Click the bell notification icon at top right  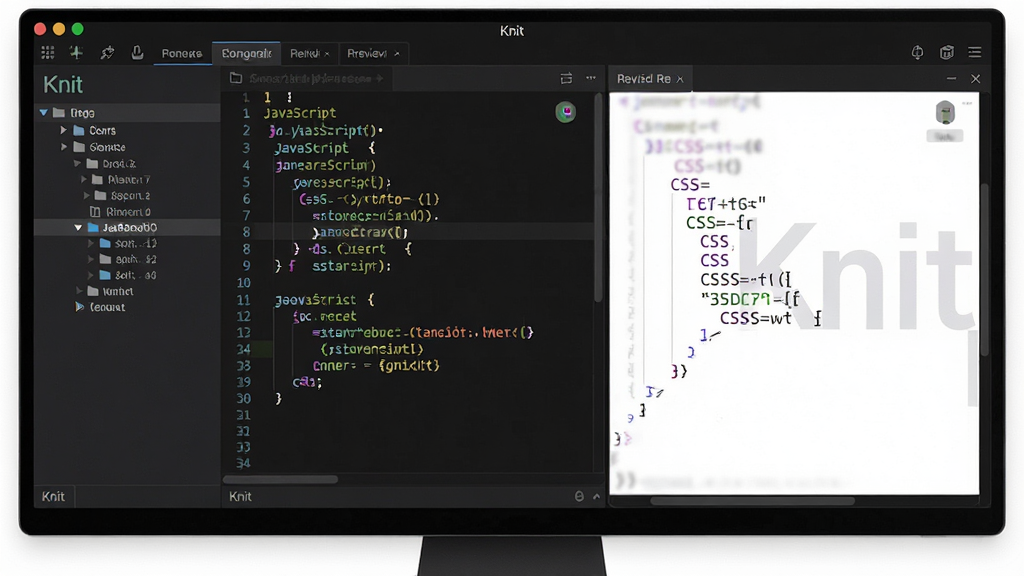[918, 52]
